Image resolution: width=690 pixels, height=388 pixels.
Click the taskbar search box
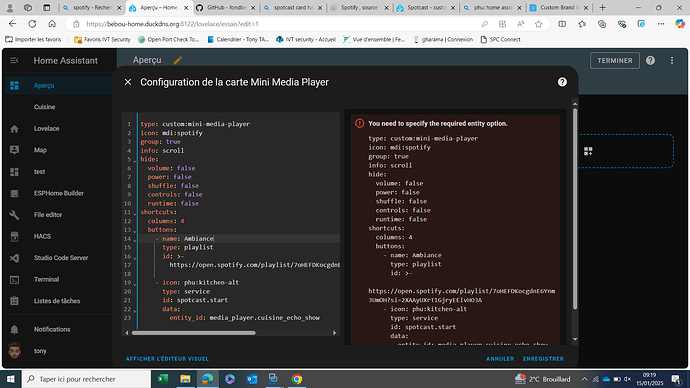click(86, 379)
